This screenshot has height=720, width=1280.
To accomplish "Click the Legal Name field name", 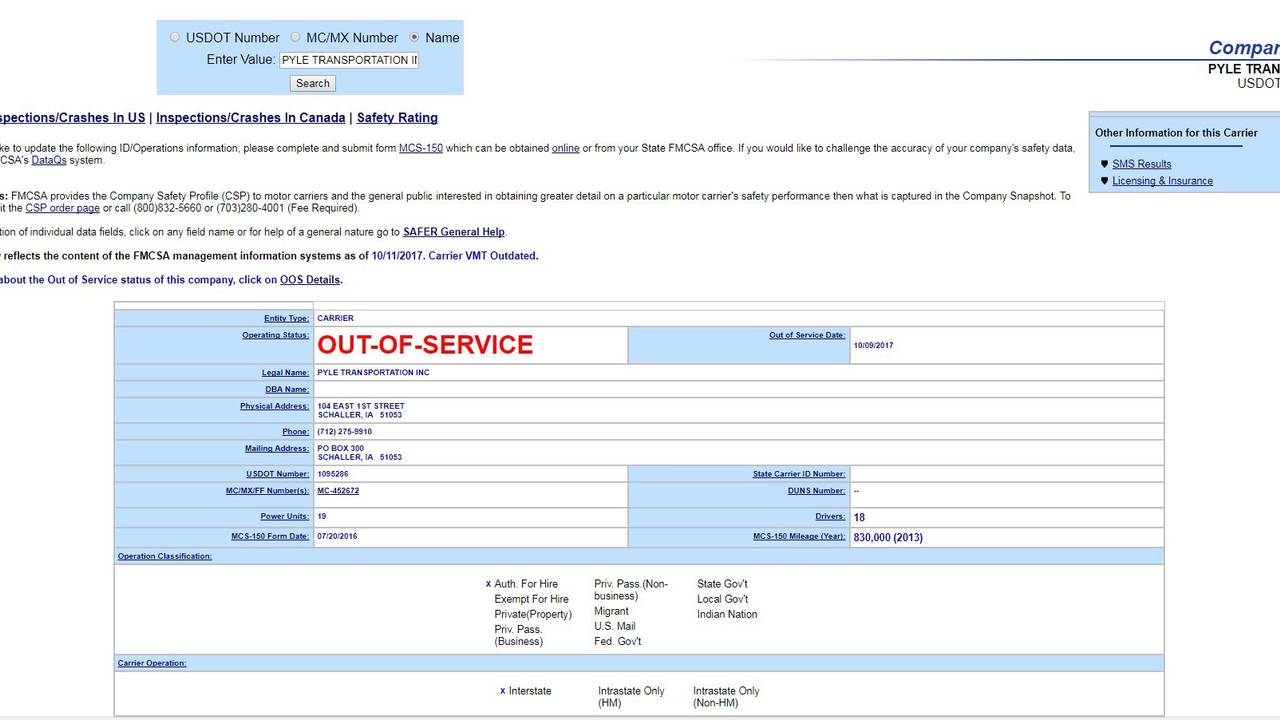I will (285, 373).
